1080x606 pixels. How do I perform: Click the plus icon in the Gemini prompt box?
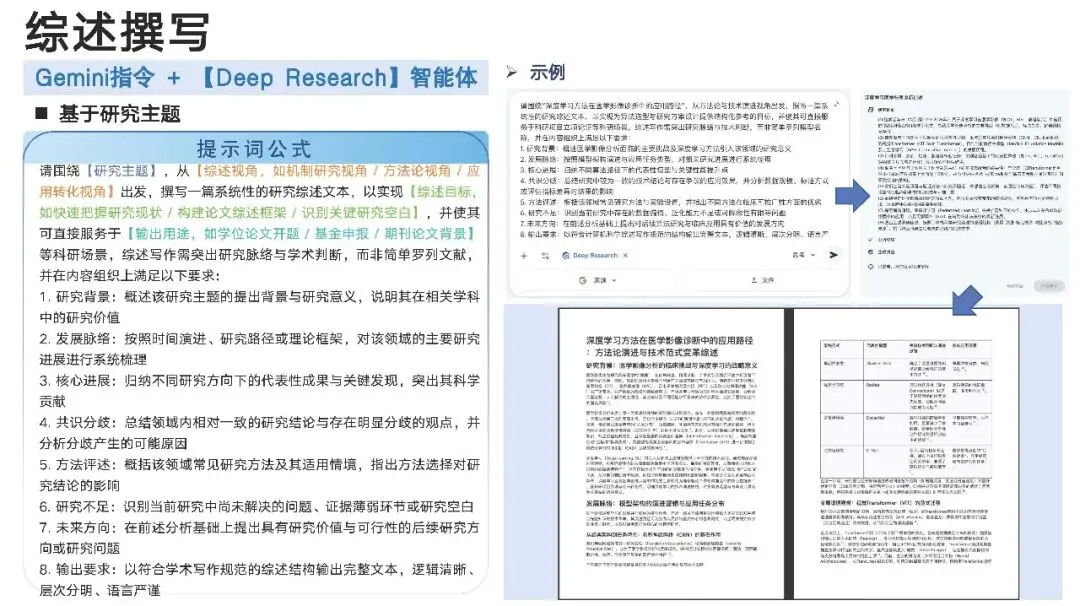point(523,255)
